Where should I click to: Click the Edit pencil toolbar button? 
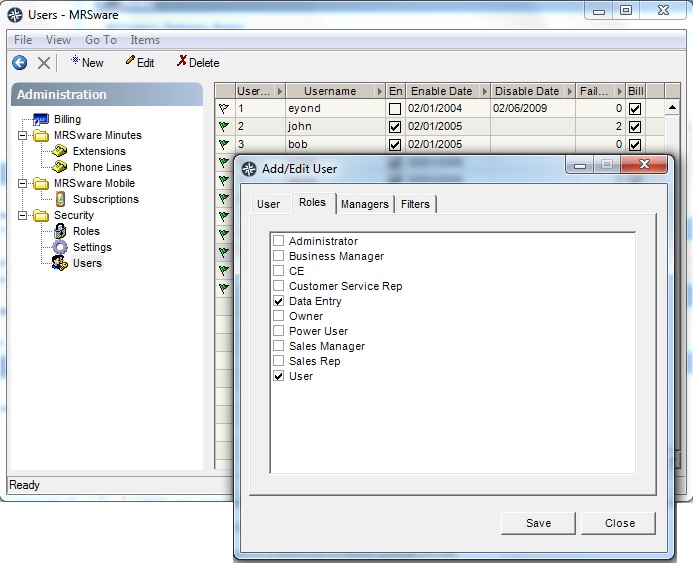click(x=140, y=62)
